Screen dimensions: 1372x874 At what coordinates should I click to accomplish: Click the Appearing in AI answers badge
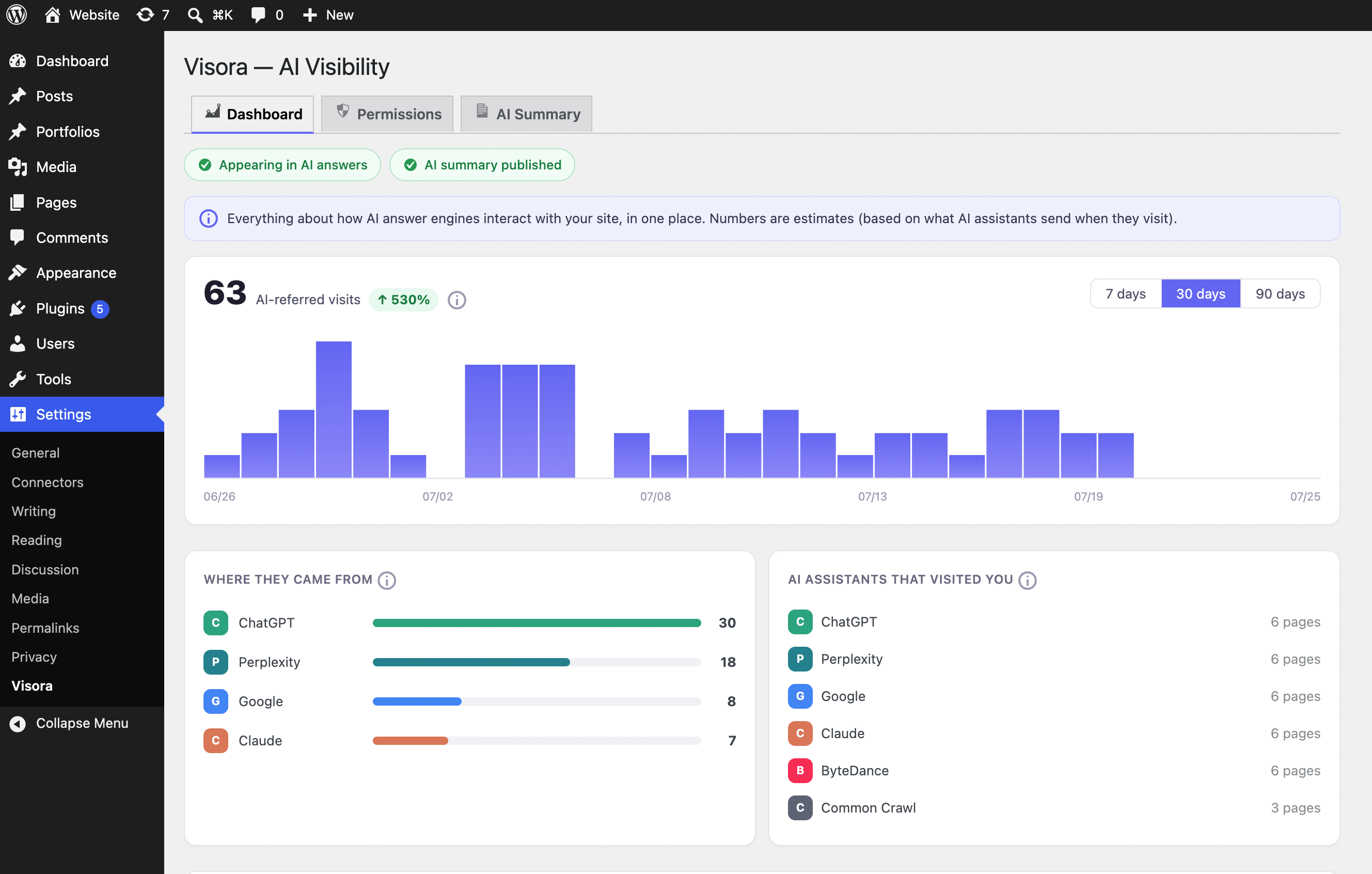[282, 165]
